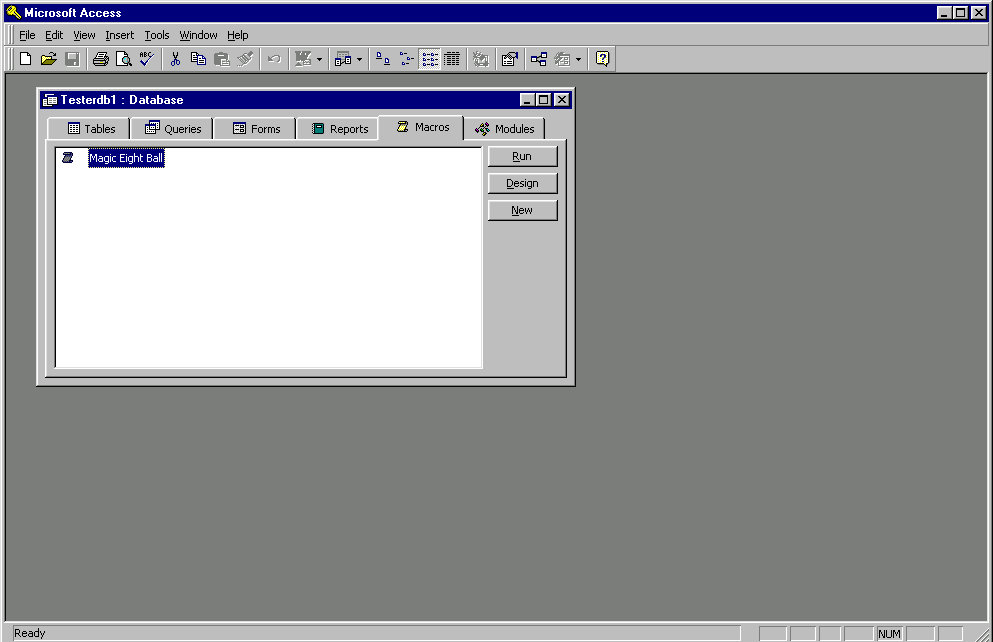Click the Design button
993x642 pixels.
tap(522, 184)
